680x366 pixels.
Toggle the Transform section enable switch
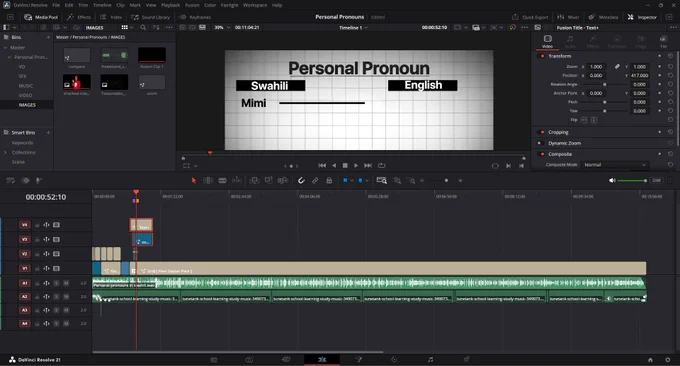[542, 56]
